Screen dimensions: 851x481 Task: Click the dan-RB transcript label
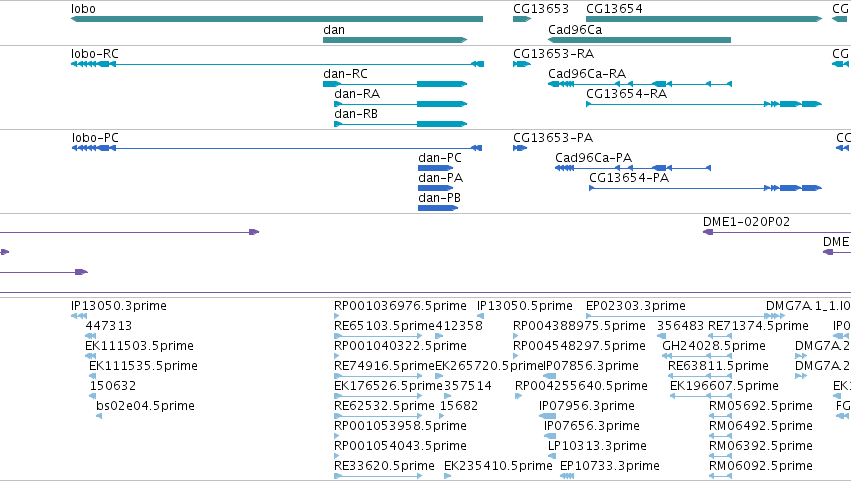pos(356,114)
